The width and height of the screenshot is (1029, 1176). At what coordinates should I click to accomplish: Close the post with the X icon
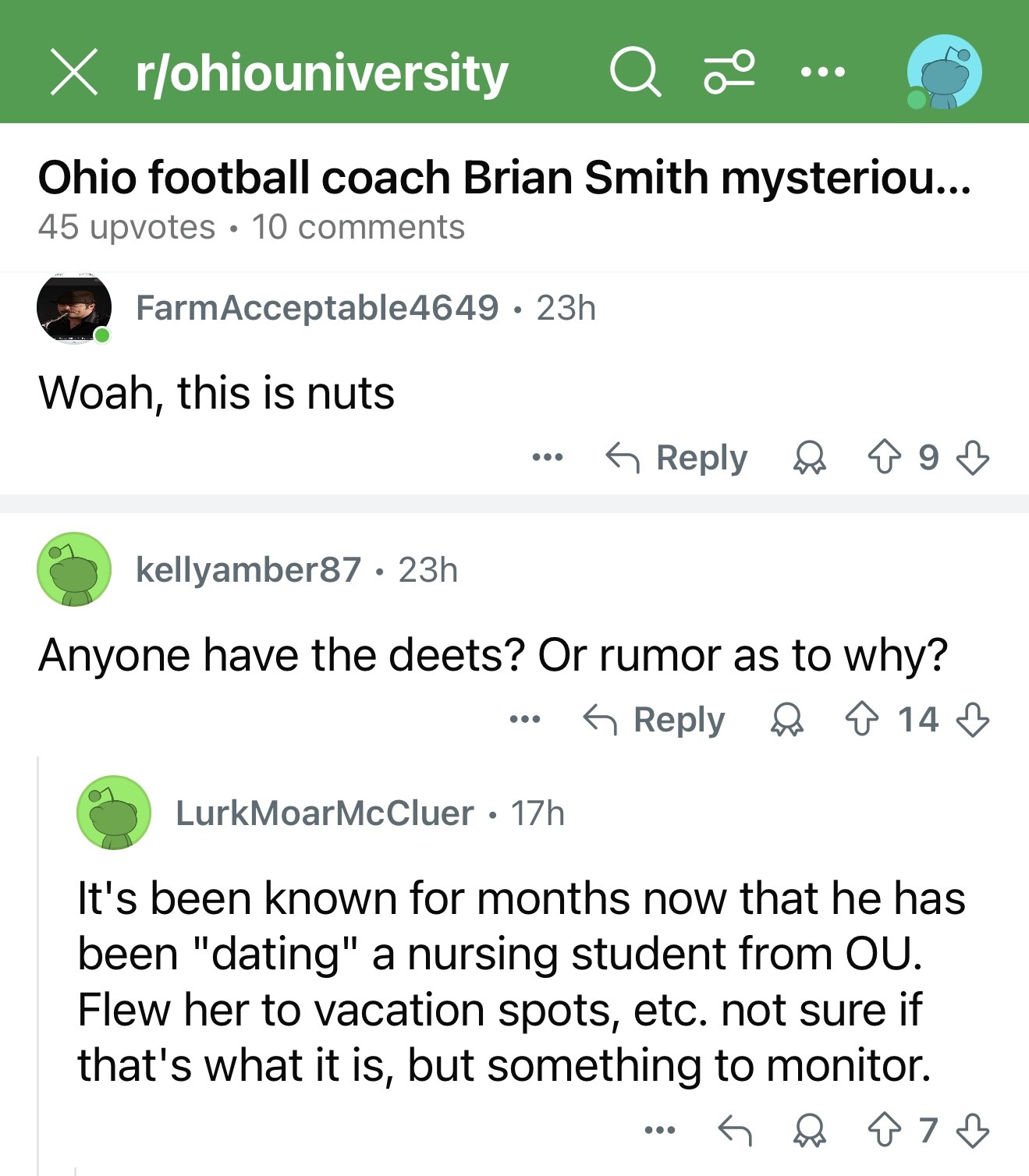click(x=74, y=72)
